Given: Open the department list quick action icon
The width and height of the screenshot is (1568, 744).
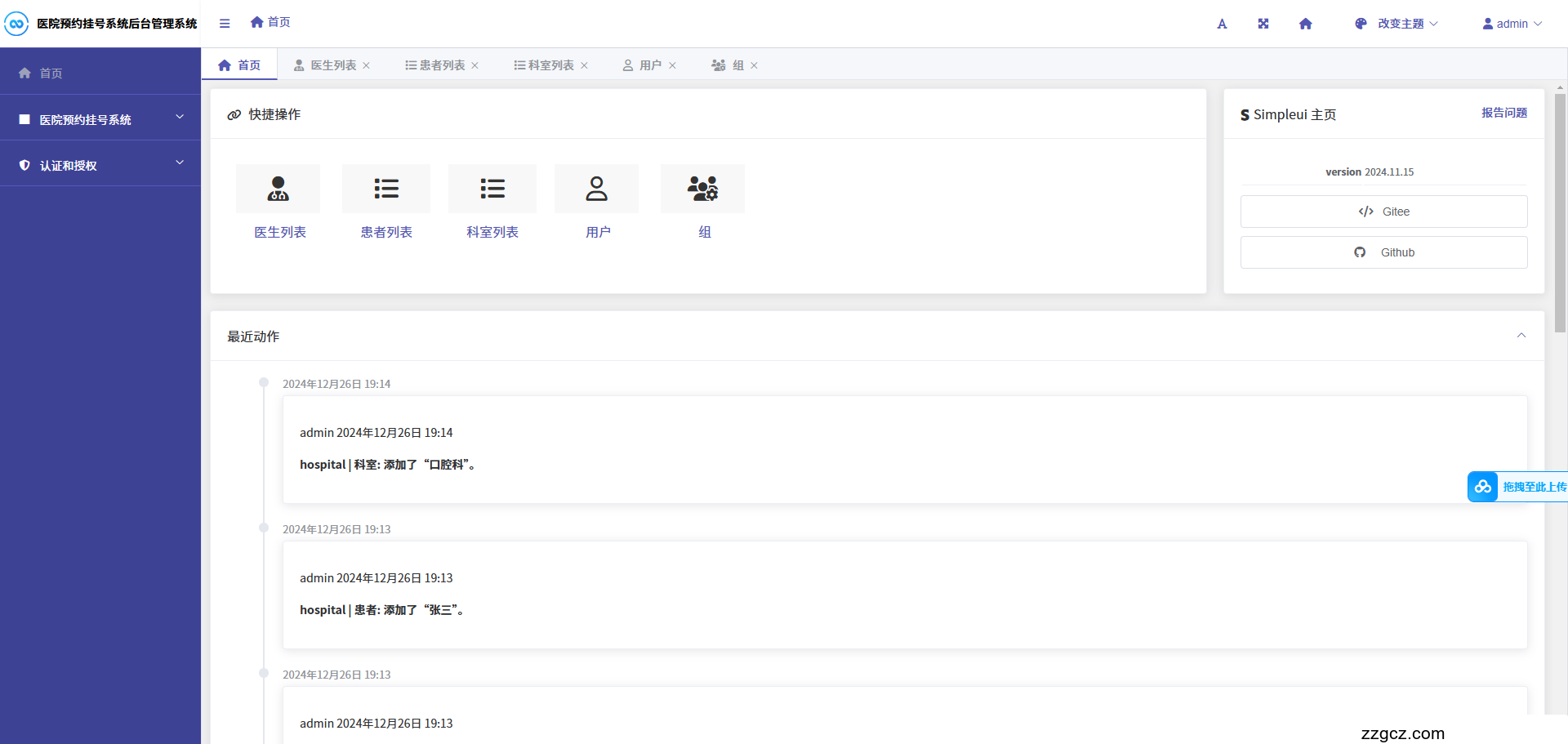Looking at the screenshot, I should pos(492,189).
